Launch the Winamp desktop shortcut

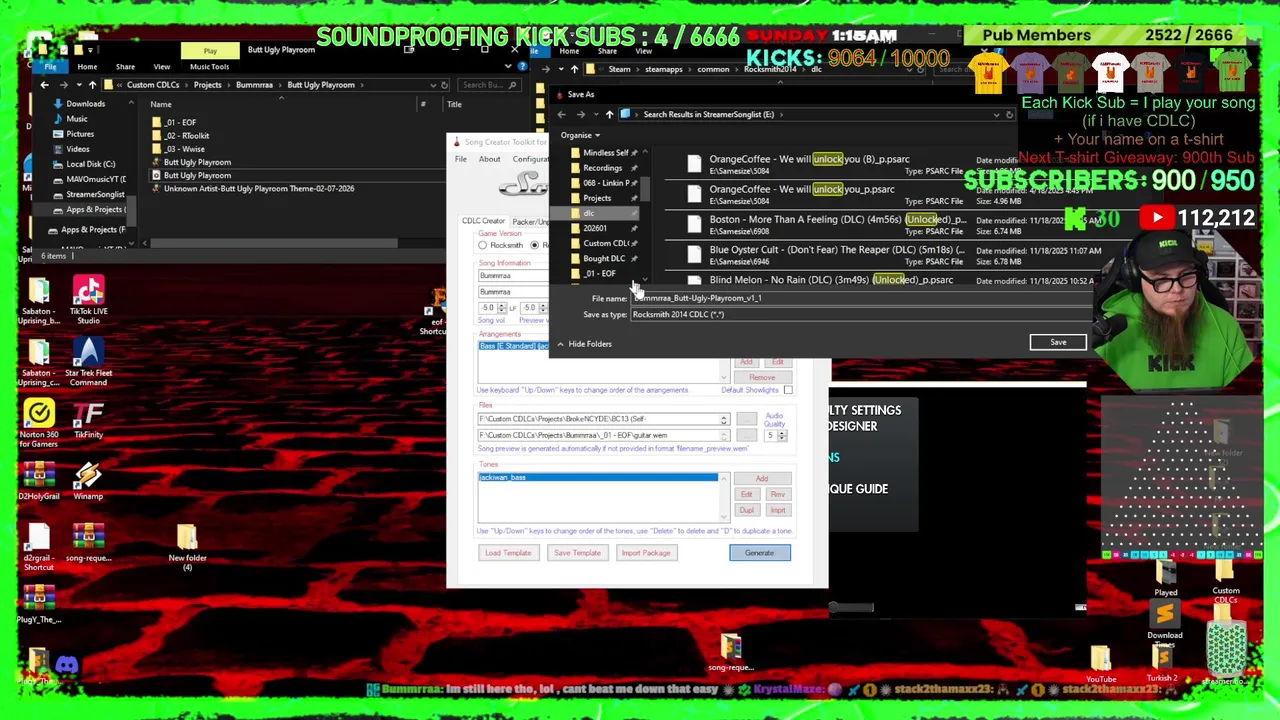[x=88, y=481]
